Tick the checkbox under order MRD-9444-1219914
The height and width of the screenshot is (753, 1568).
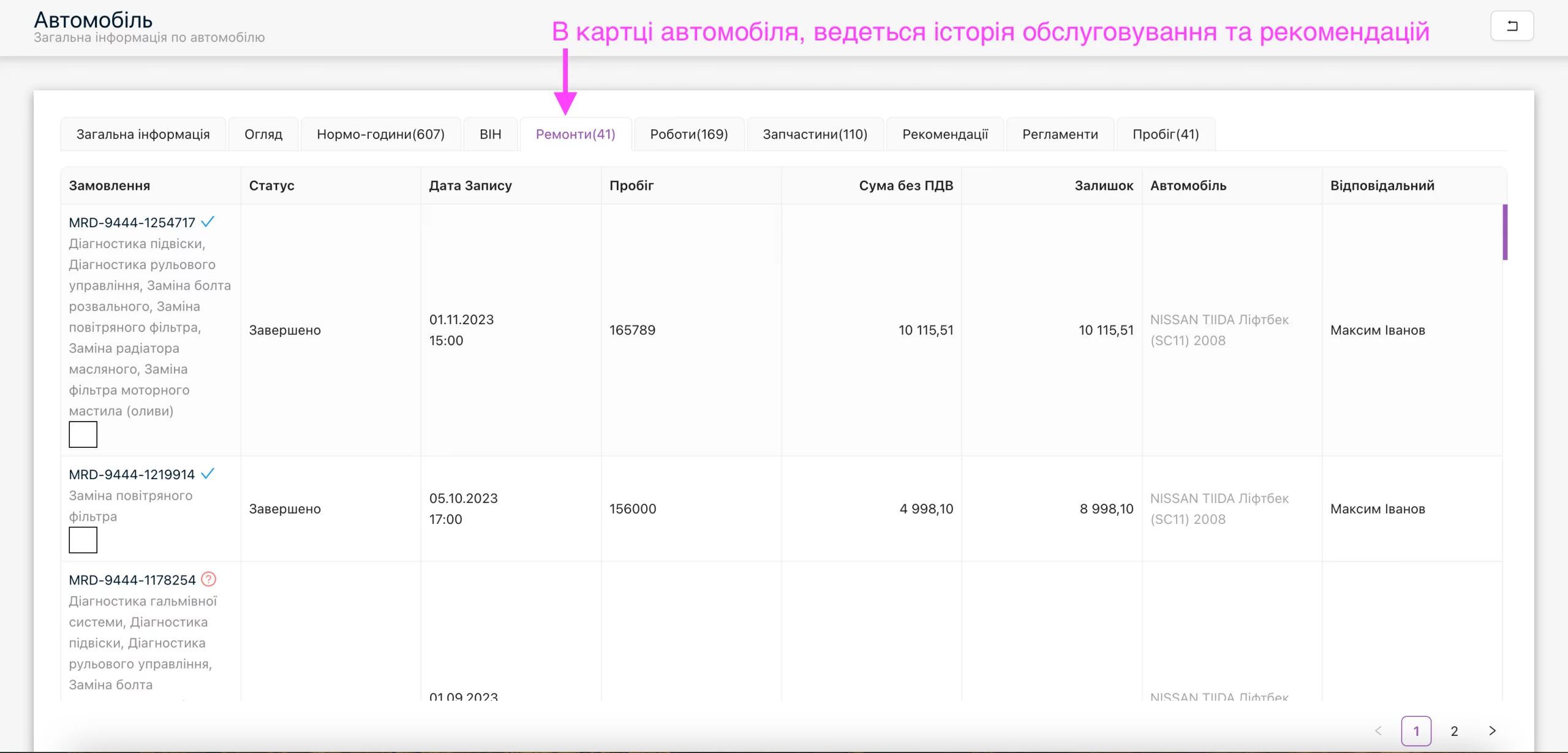point(83,540)
